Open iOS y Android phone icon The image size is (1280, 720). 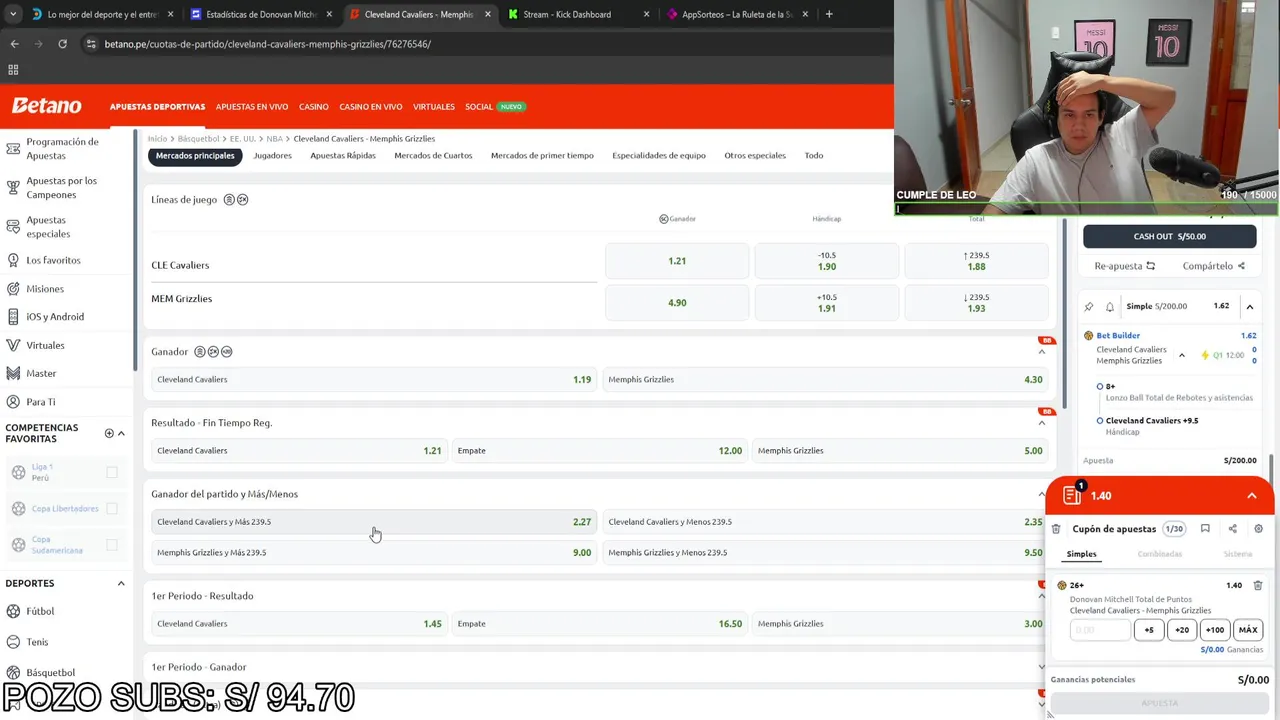tap(13, 316)
